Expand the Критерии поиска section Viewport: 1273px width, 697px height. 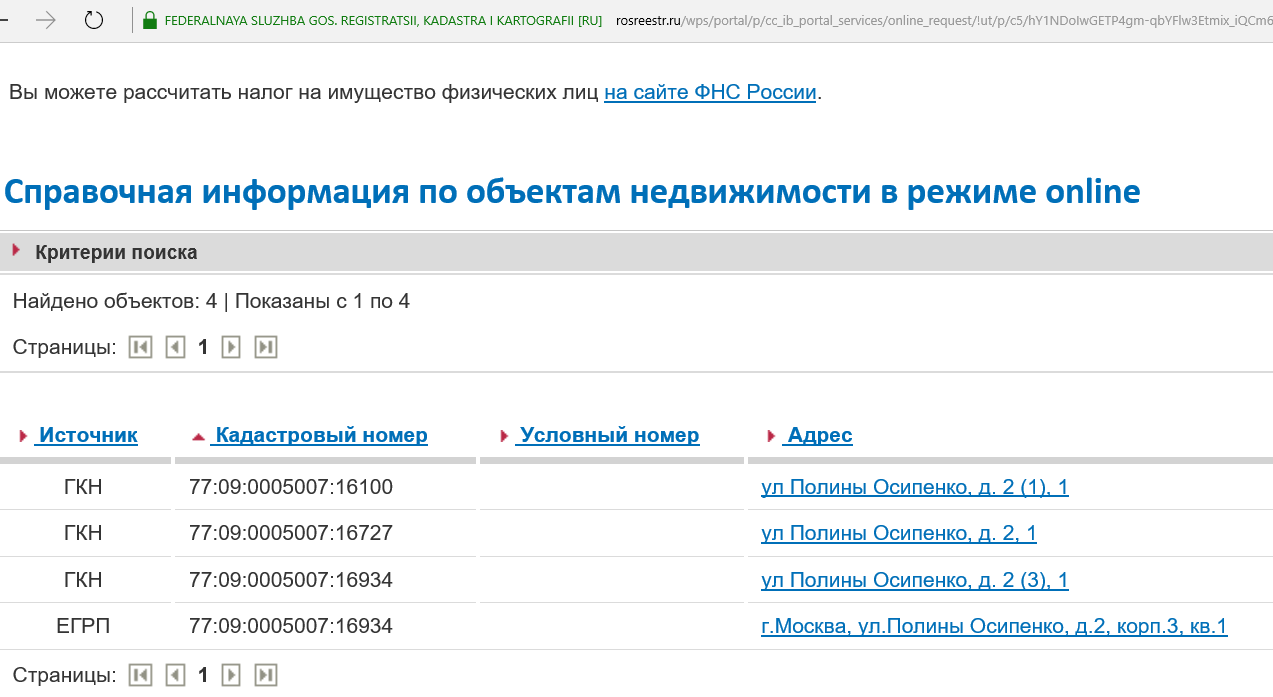115,252
